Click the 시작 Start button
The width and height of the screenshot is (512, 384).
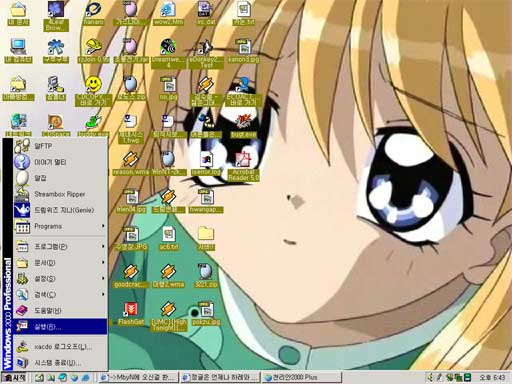point(14,378)
